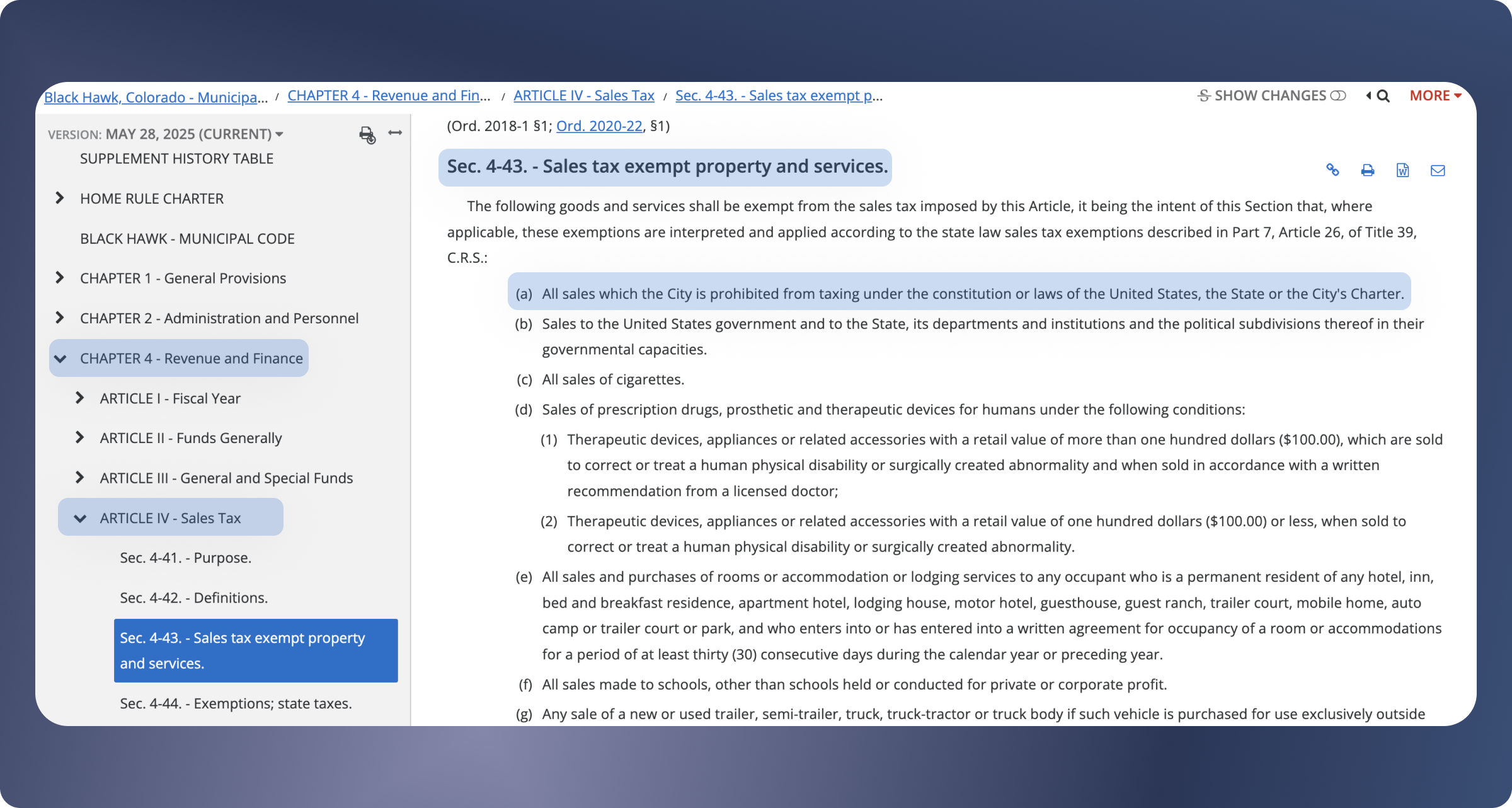Click Sec. 4-43 breadcrumb link
The image size is (1512, 808).
click(x=779, y=96)
